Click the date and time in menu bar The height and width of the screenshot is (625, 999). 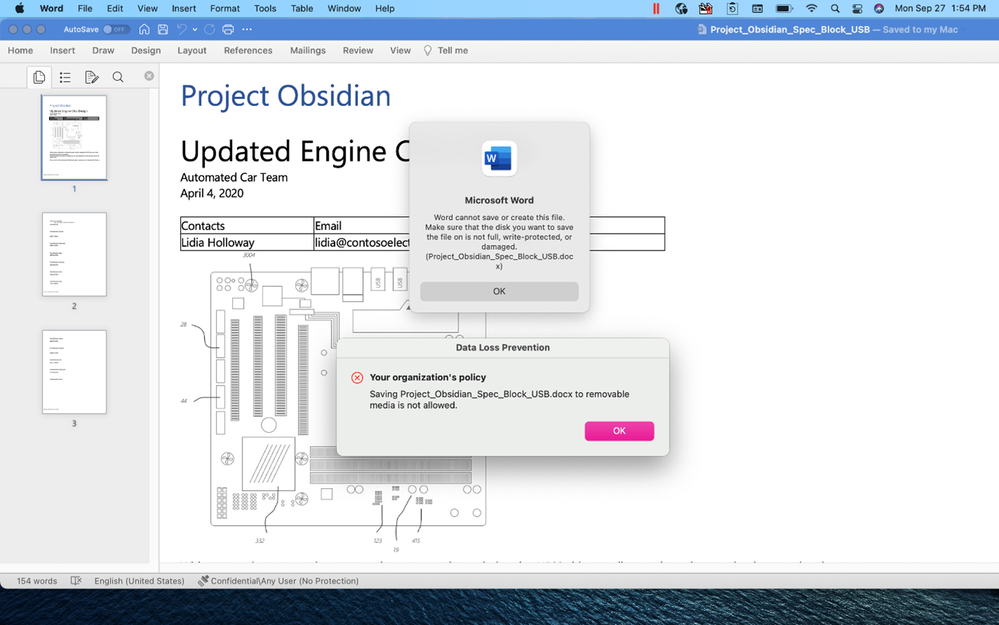(x=940, y=8)
